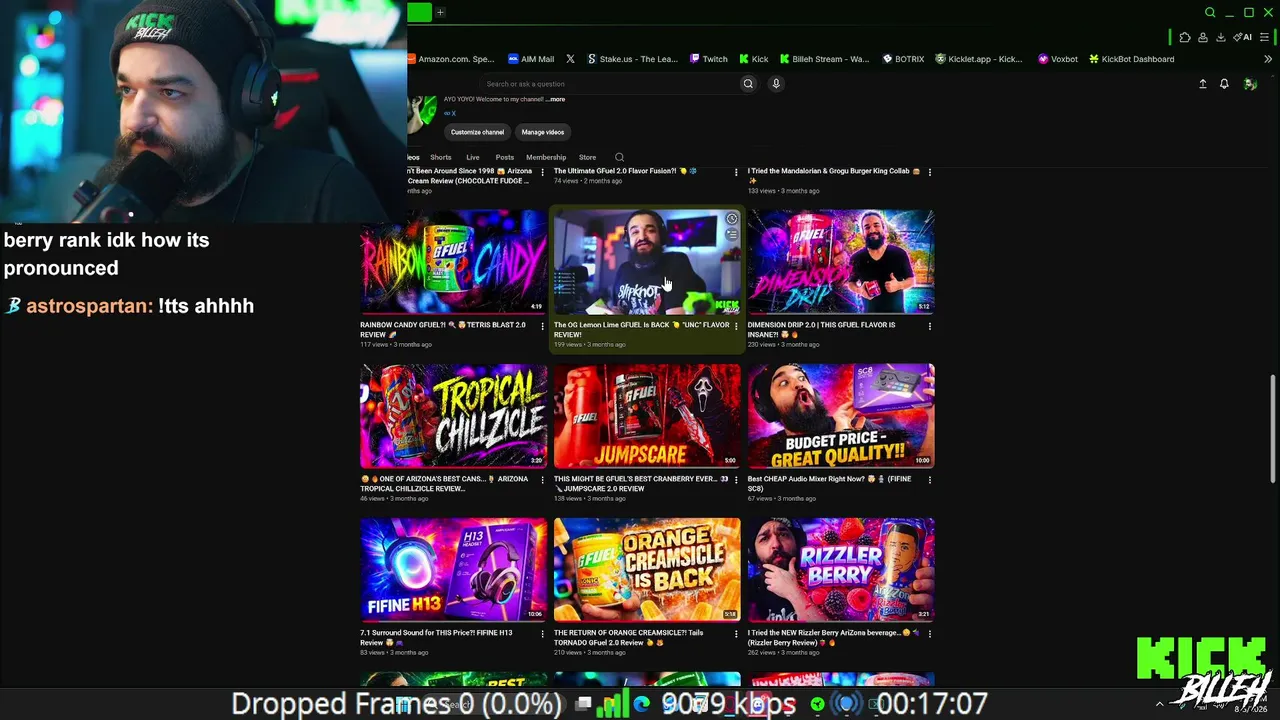Open options menu for OG Lemon Lime GFUEL video
The image size is (1280, 720).
pos(736,326)
